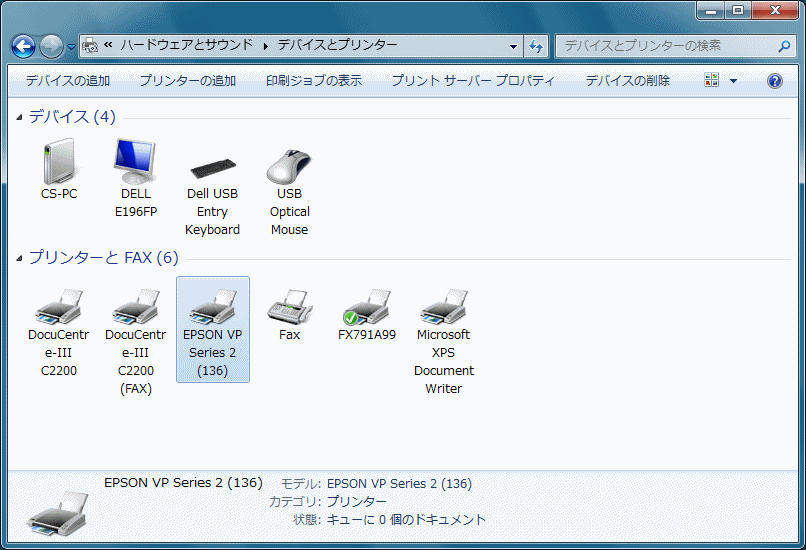Click プリンターの追加 in the toolbar
The width and height of the screenshot is (806, 550).
(x=188, y=81)
